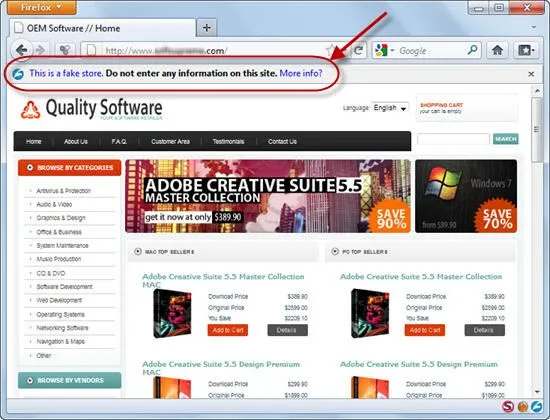550x420 pixels.
Task: Open the Antivirus & Protection category
Action: click(x=63, y=191)
